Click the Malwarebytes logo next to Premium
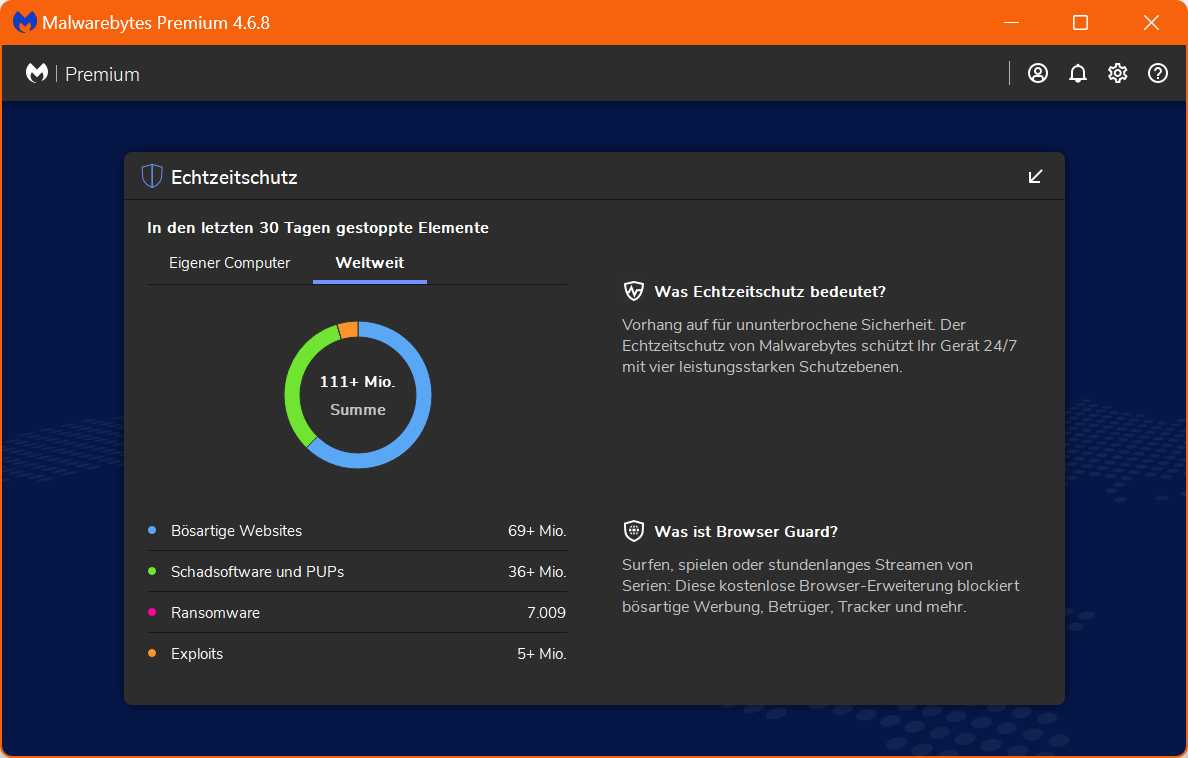Viewport: 1188px width, 758px height. click(x=36, y=72)
